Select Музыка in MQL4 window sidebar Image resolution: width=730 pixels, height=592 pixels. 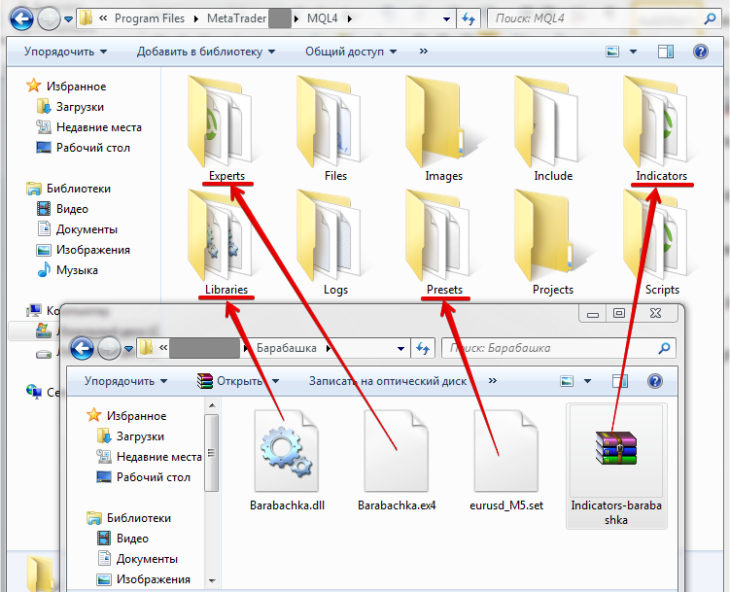68,270
